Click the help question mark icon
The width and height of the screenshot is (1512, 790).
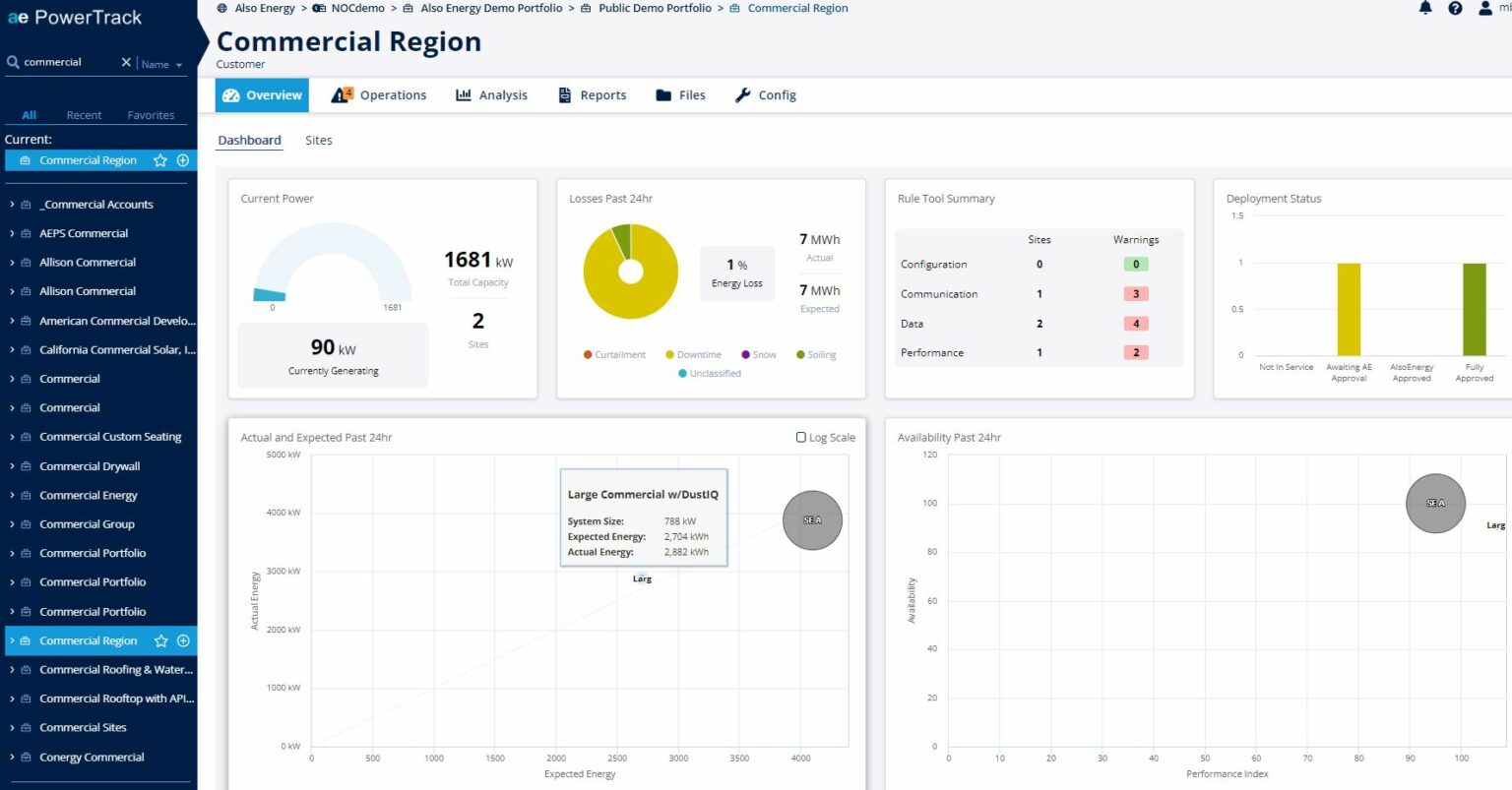[1454, 8]
